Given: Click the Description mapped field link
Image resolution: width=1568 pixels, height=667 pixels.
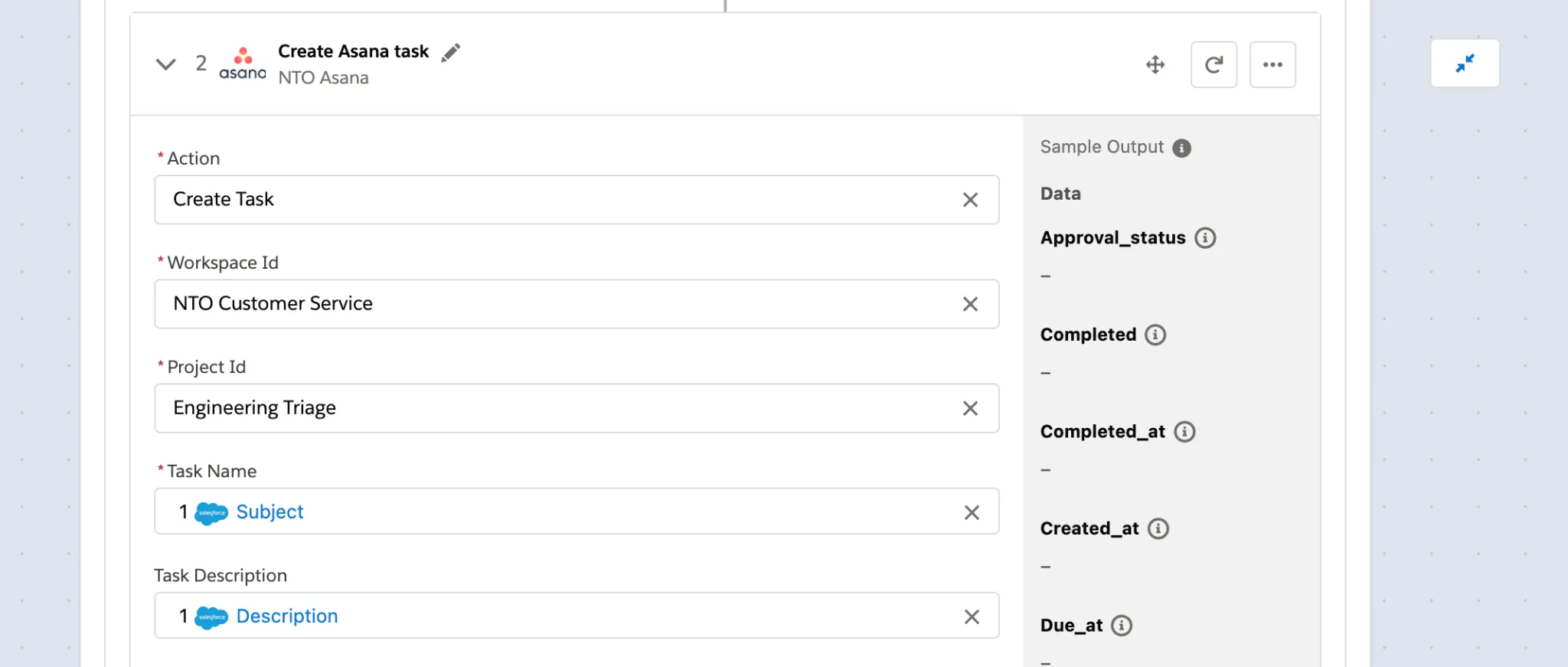Looking at the screenshot, I should point(286,616).
